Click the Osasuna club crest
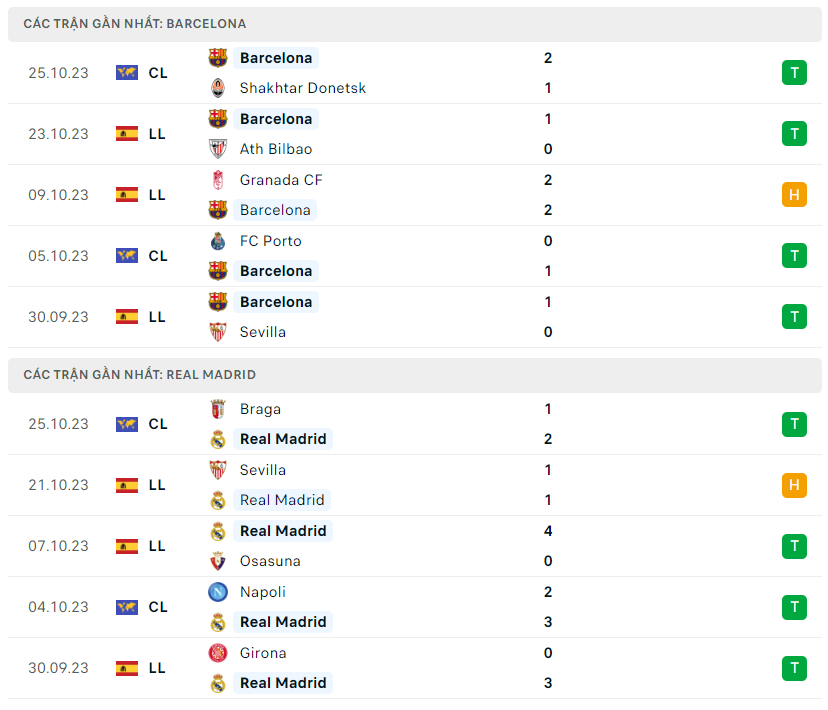The image size is (828, 710). (x=218, y=561)
